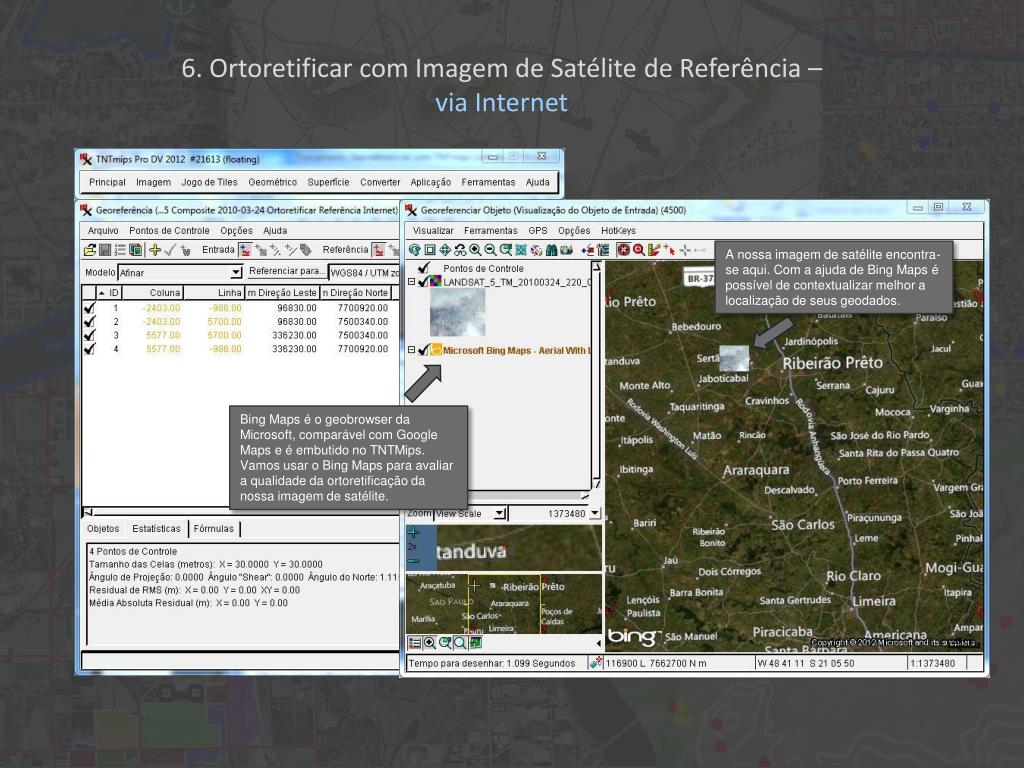
Task: Open the HotKeys menu
Action: (x=618, y=231)
